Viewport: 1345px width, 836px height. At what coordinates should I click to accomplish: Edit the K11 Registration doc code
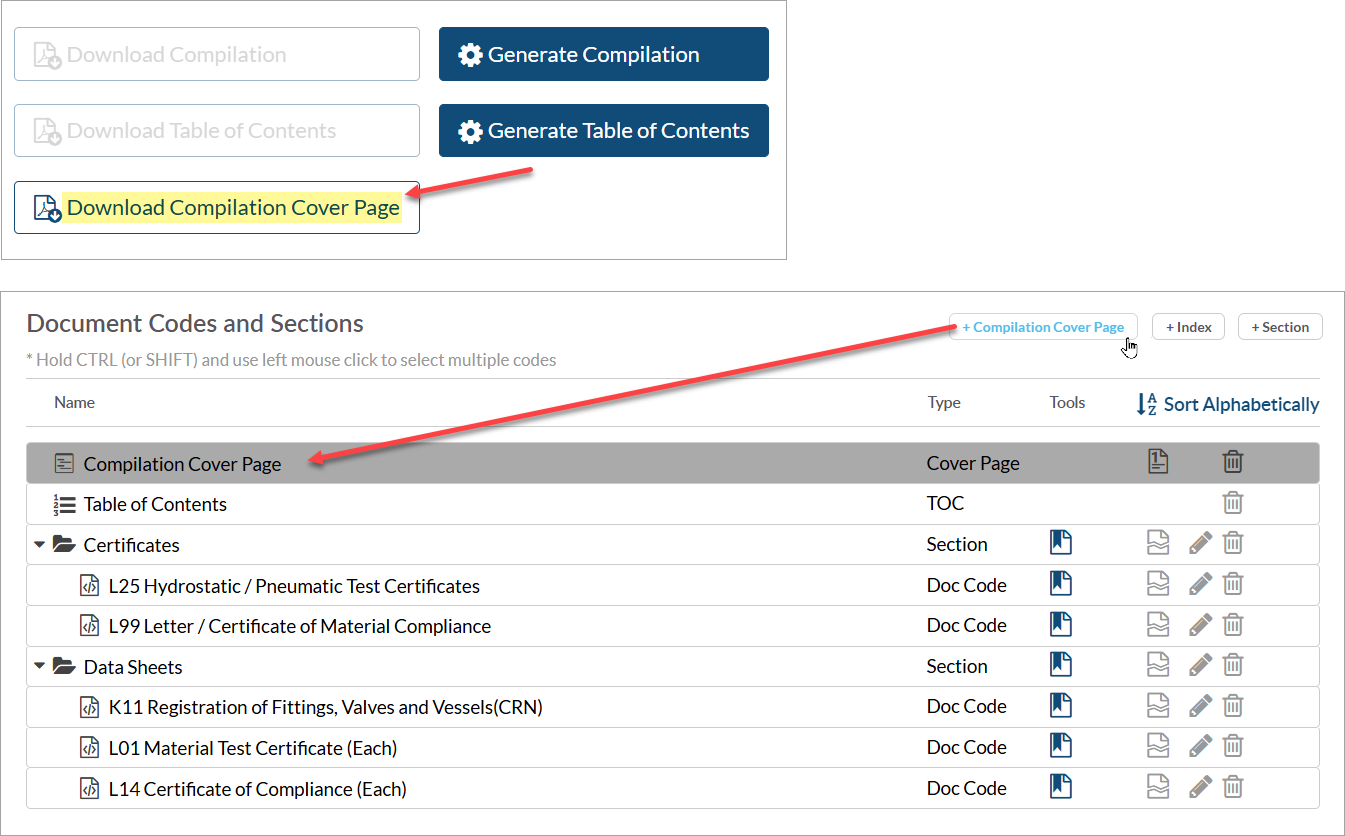click(1200, 705)
